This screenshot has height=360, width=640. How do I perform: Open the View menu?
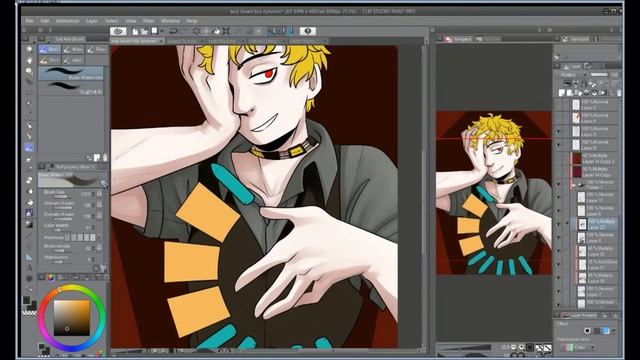(x=131, y=20)
